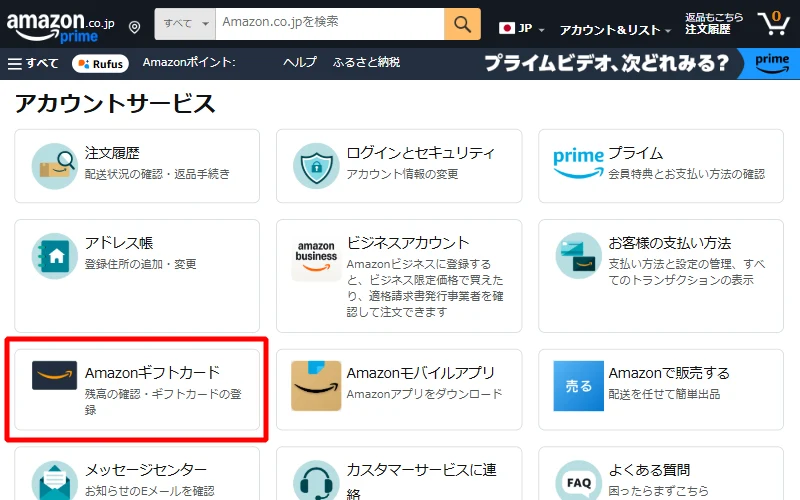The image size is (800, 500).
Task: Open the ふるさと納税 nav item
Action: tap(366, 62)
